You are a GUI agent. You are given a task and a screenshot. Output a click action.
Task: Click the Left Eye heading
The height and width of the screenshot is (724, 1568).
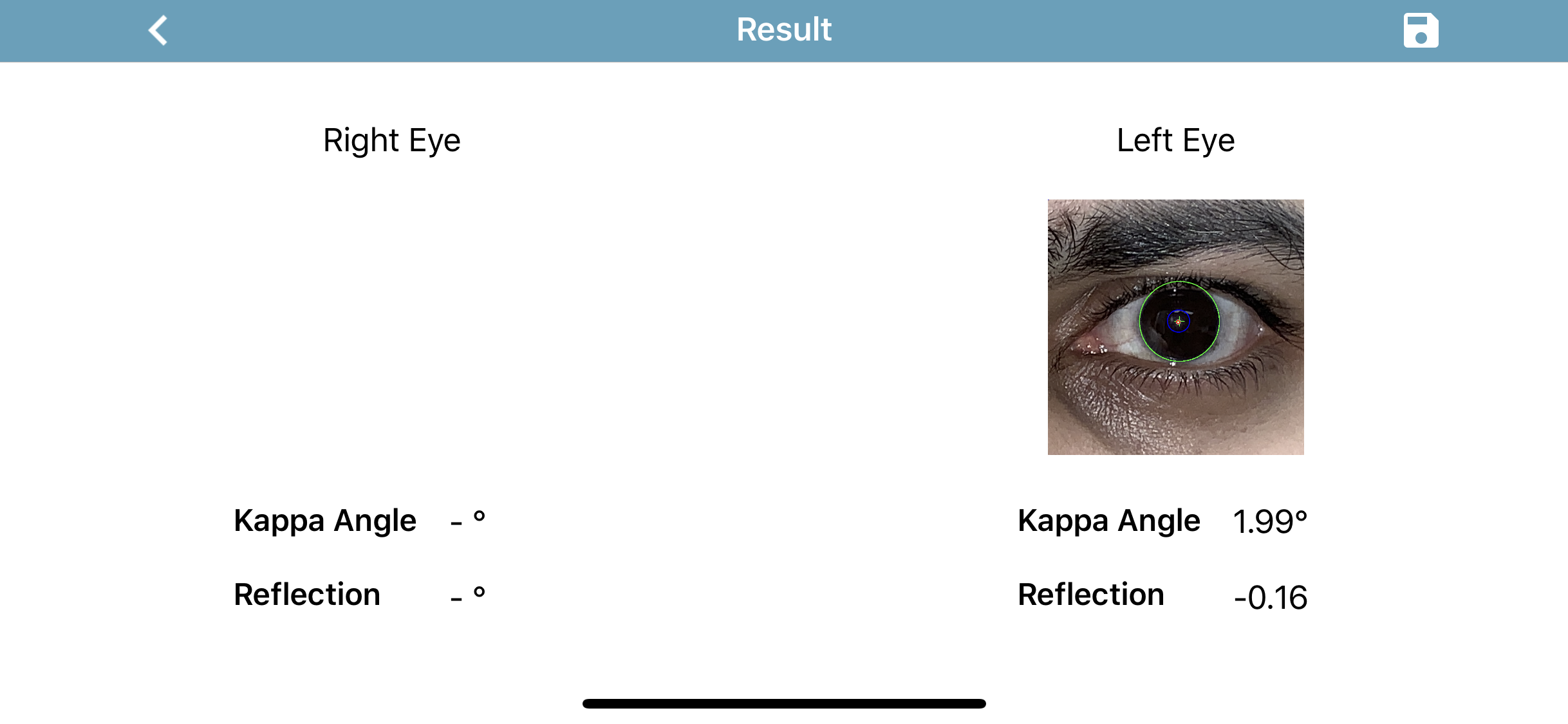[x=1175, y=140]
